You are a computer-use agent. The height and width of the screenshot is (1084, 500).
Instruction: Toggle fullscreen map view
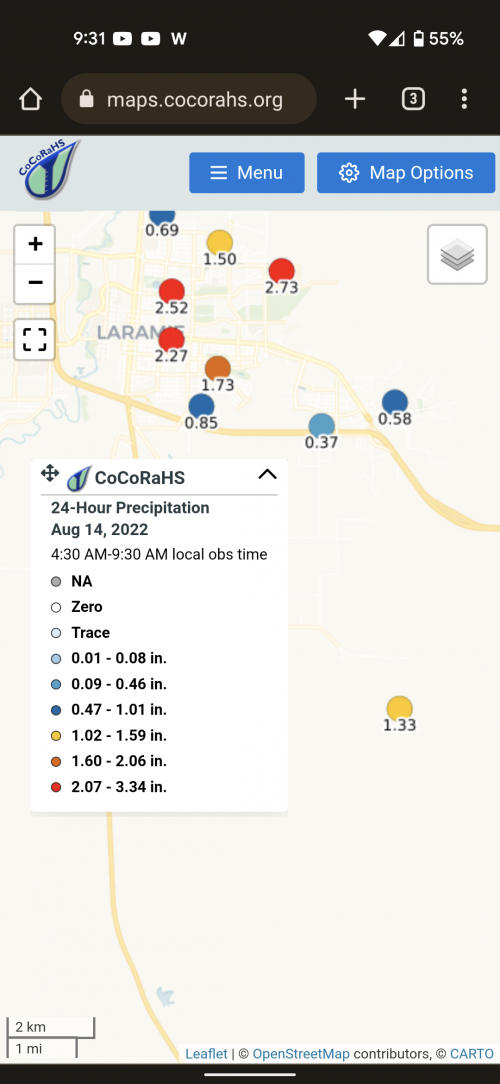[x=35, y=339]
